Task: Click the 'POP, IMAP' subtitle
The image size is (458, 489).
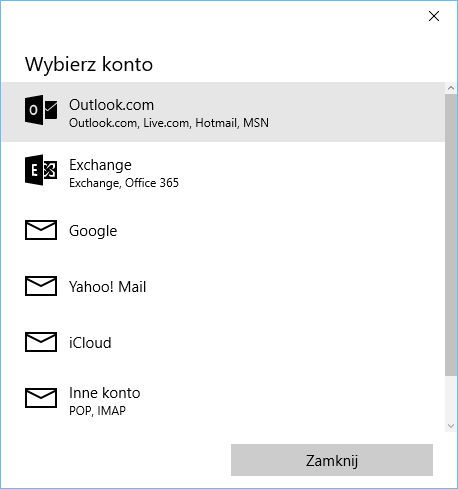Action: tap(97, 411)
